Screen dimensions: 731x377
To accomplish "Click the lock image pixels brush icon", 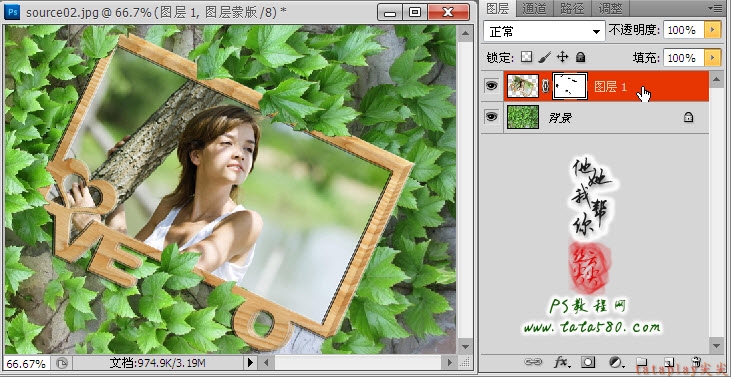I will pos(544,57).
